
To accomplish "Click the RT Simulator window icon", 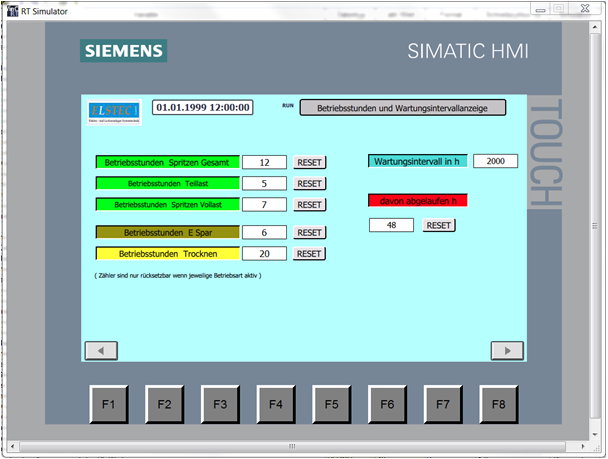I will click(12, 11).
